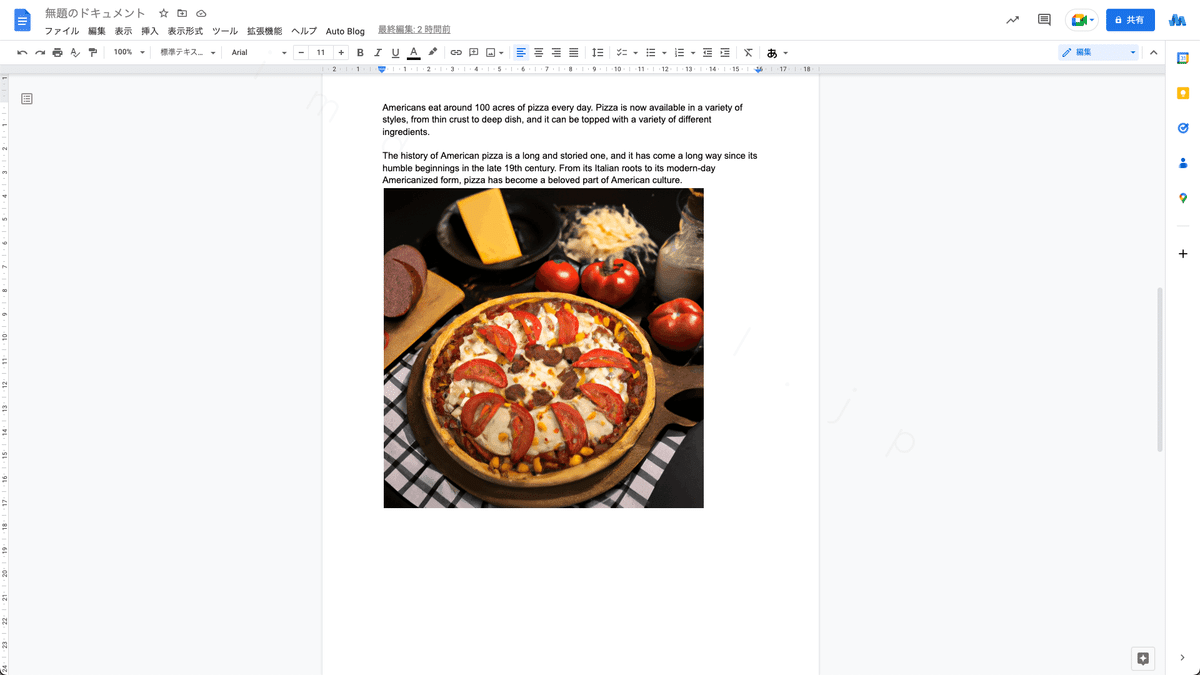1200x675 pixels.
Task: Open activity dashboard trend icon
Action: pyautogui.click(x=1013, y=20)
